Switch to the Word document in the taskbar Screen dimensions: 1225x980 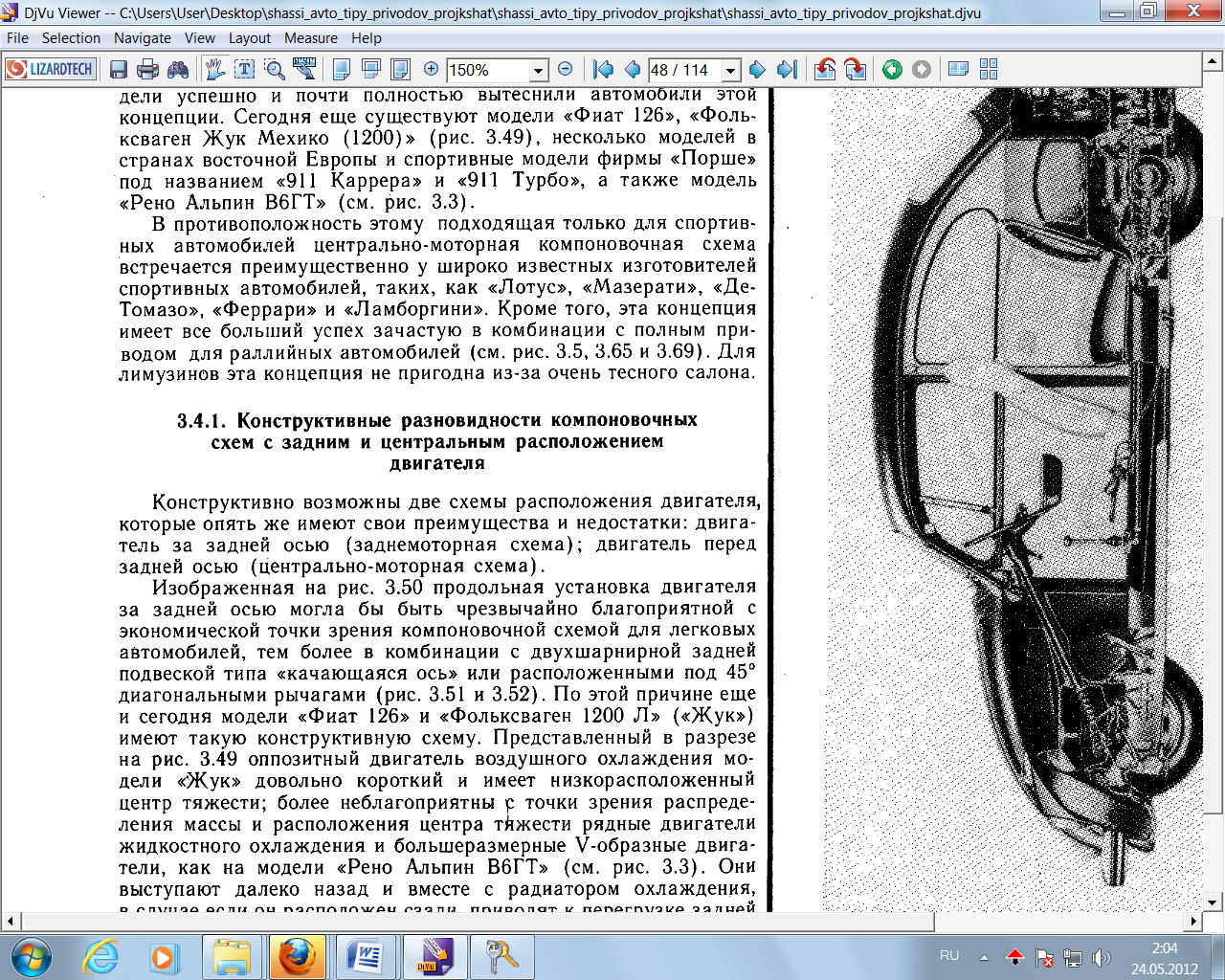pos(364,957)
